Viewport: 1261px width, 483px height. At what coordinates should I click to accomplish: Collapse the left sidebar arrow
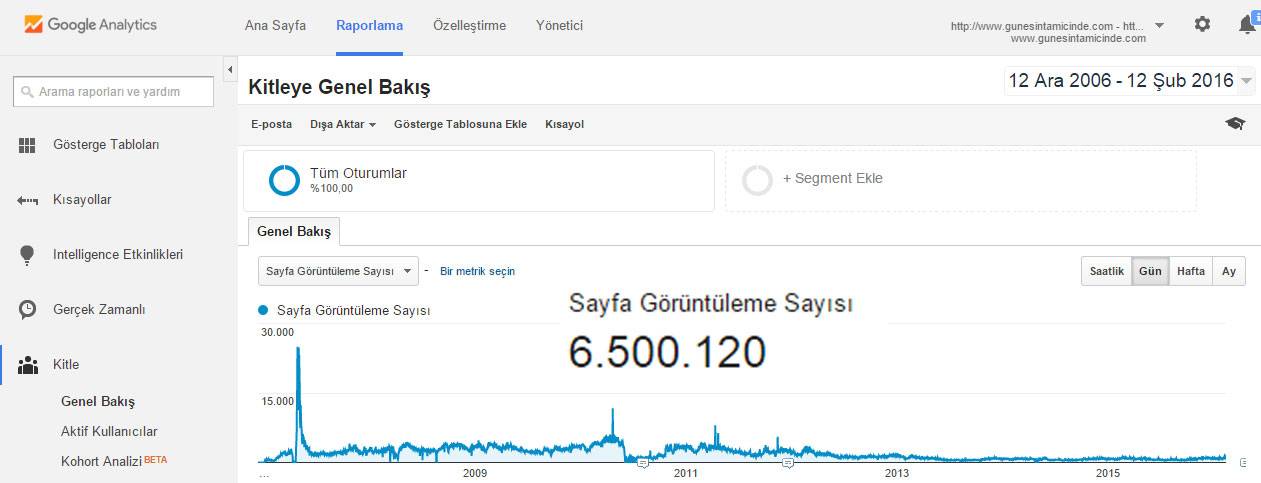click(230, 70)
